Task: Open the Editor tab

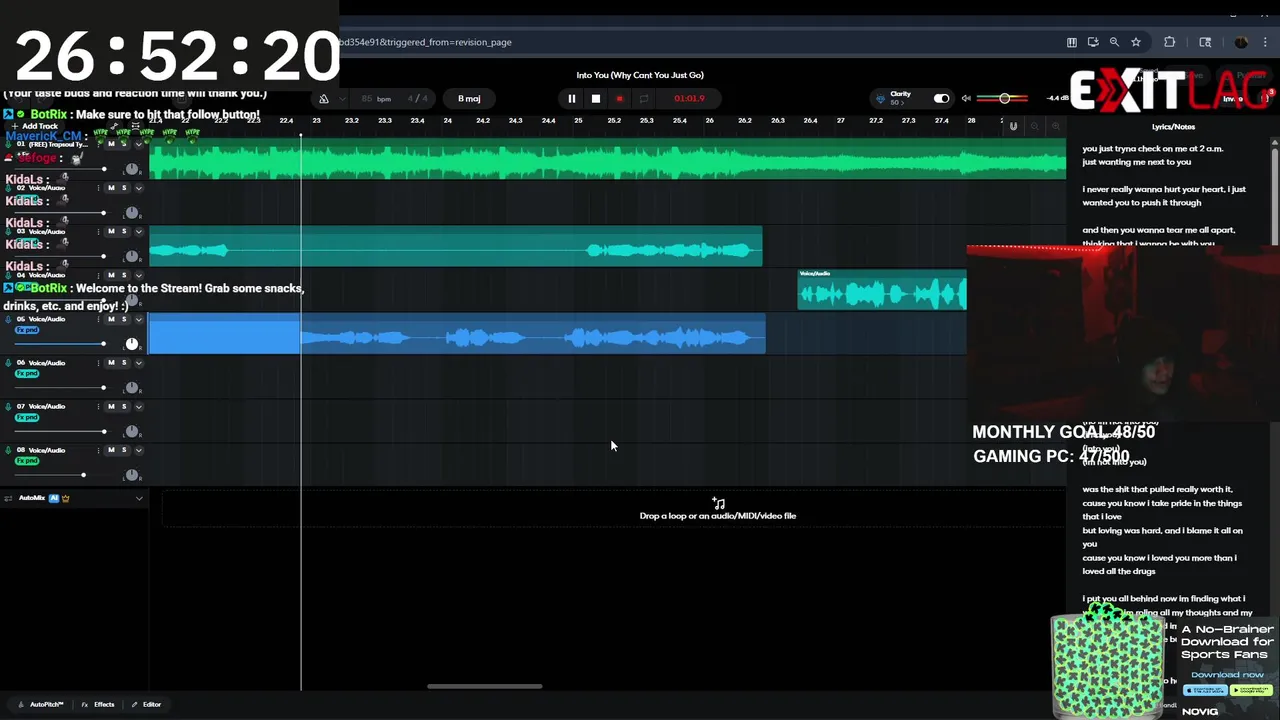Action: [x=146, y=704]
